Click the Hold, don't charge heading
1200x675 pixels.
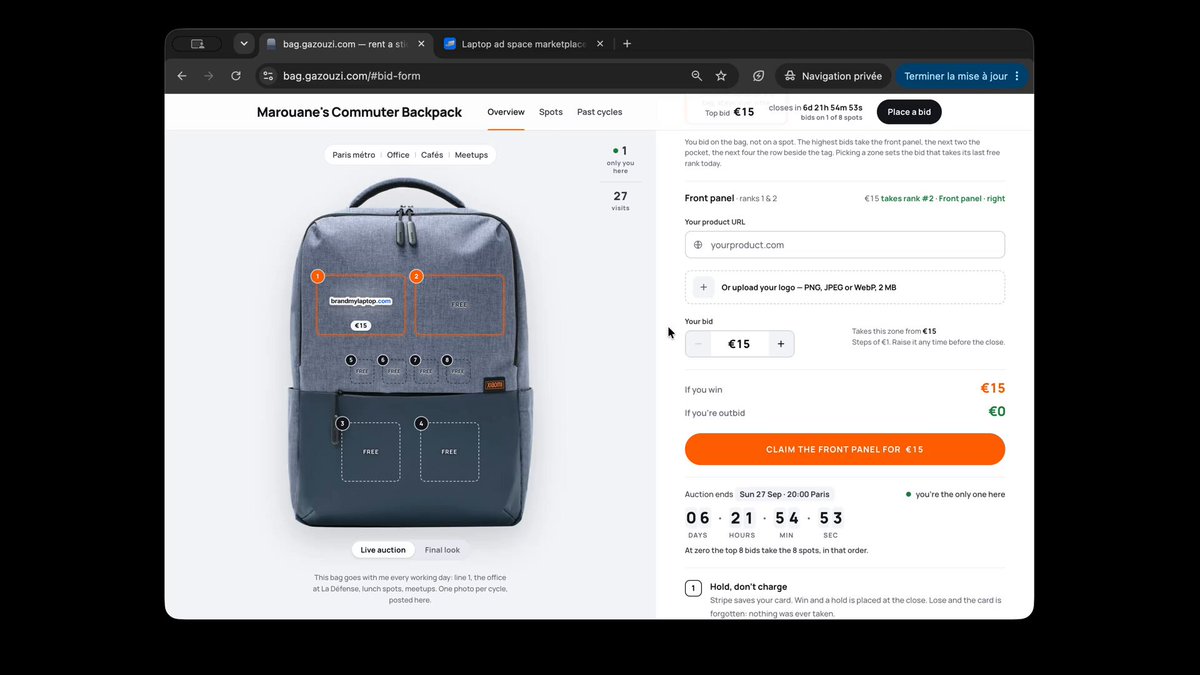[749, 587]
